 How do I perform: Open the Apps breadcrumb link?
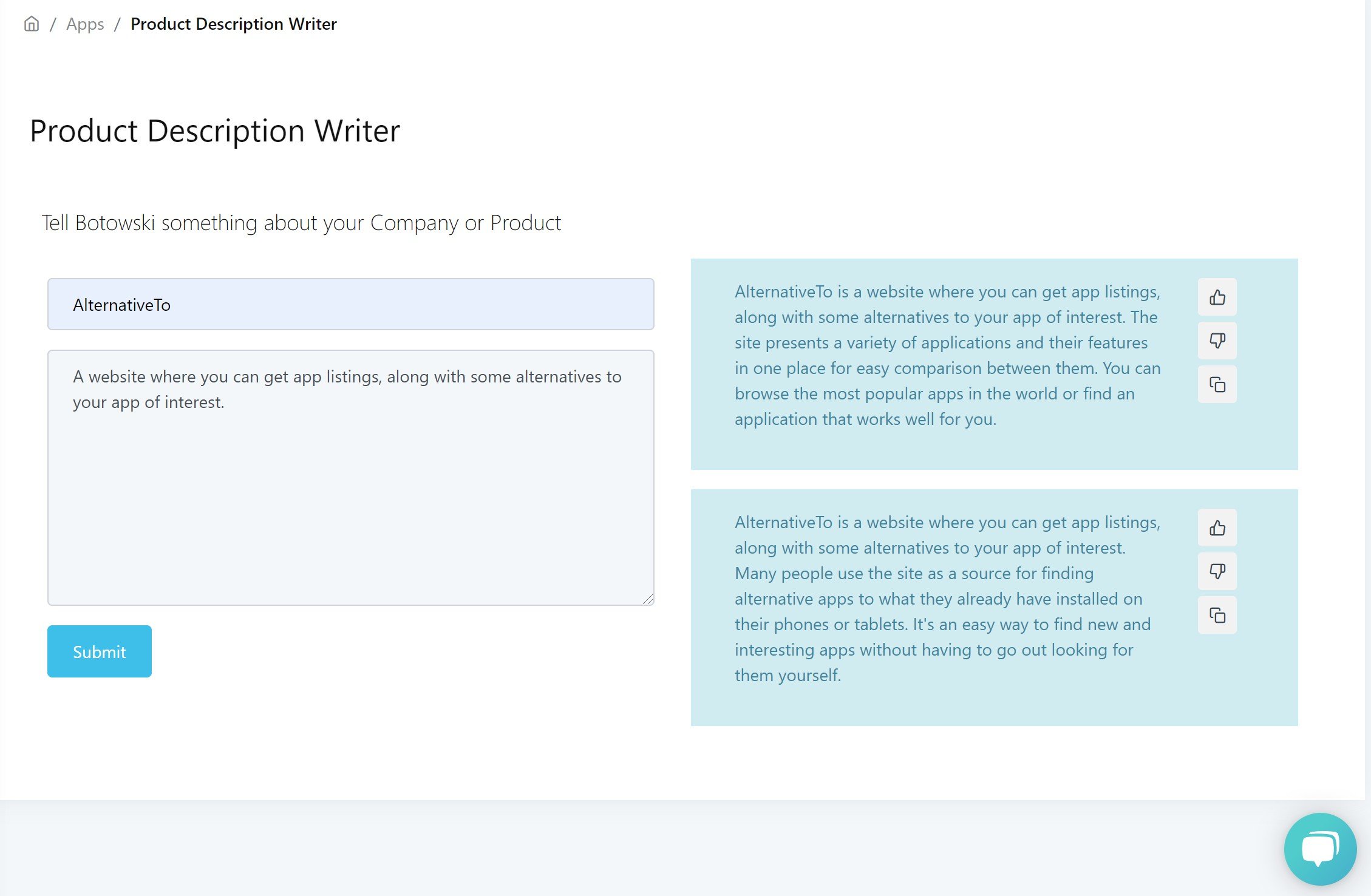(85, 24)
